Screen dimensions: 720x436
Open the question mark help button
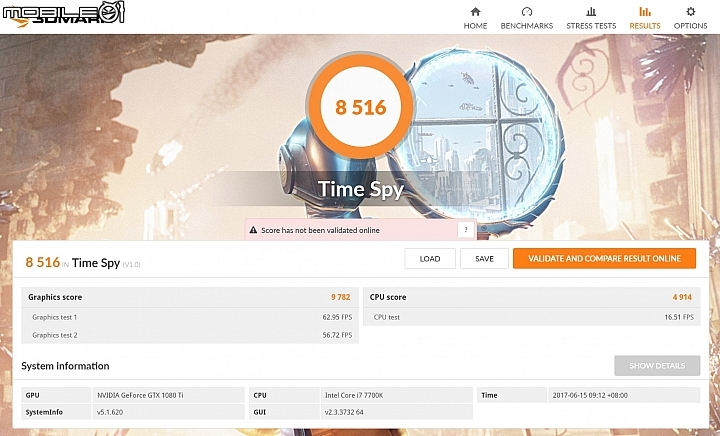[x=466, y=230]
